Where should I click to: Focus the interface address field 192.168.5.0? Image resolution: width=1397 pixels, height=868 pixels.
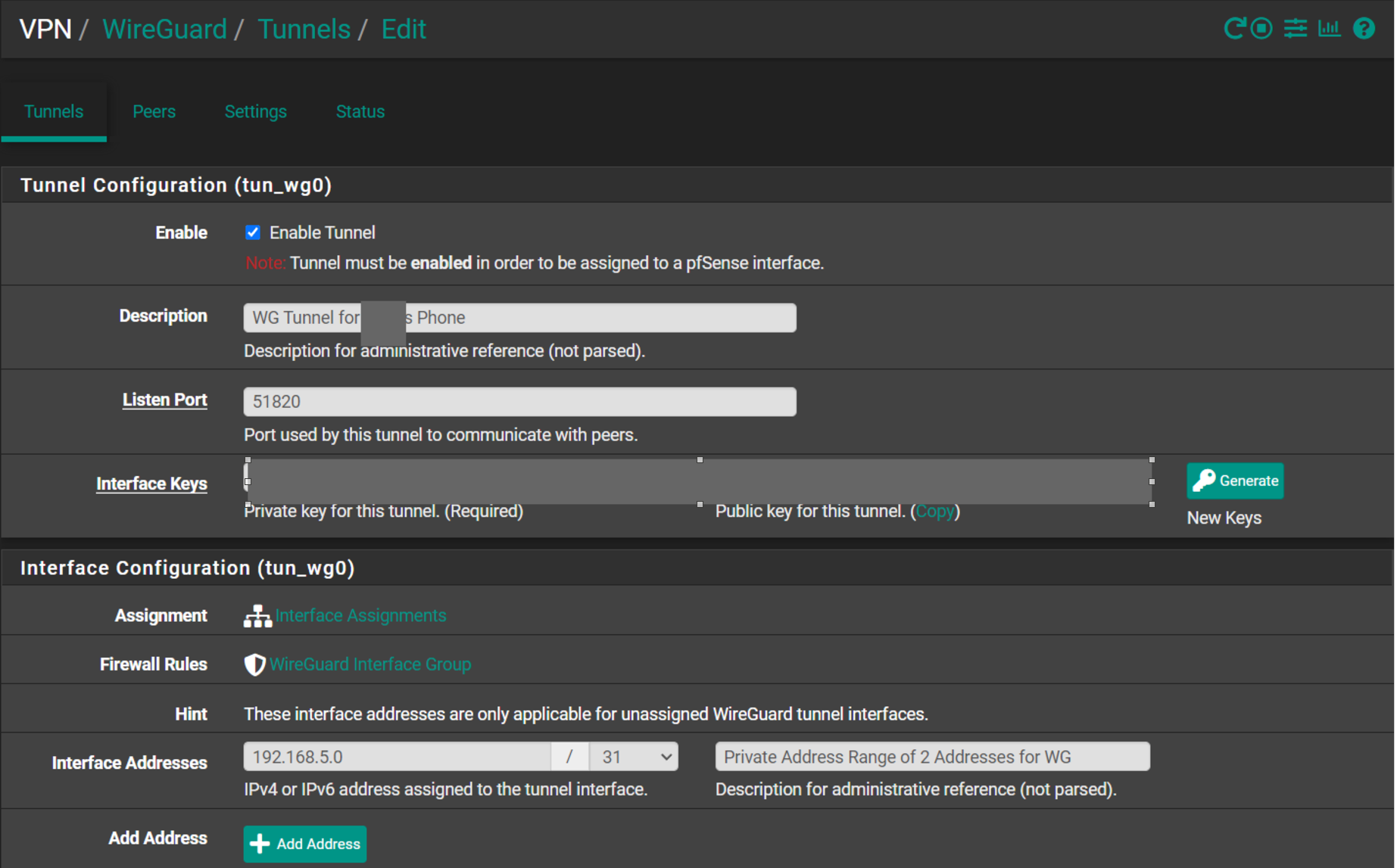(x=398, y=757)
